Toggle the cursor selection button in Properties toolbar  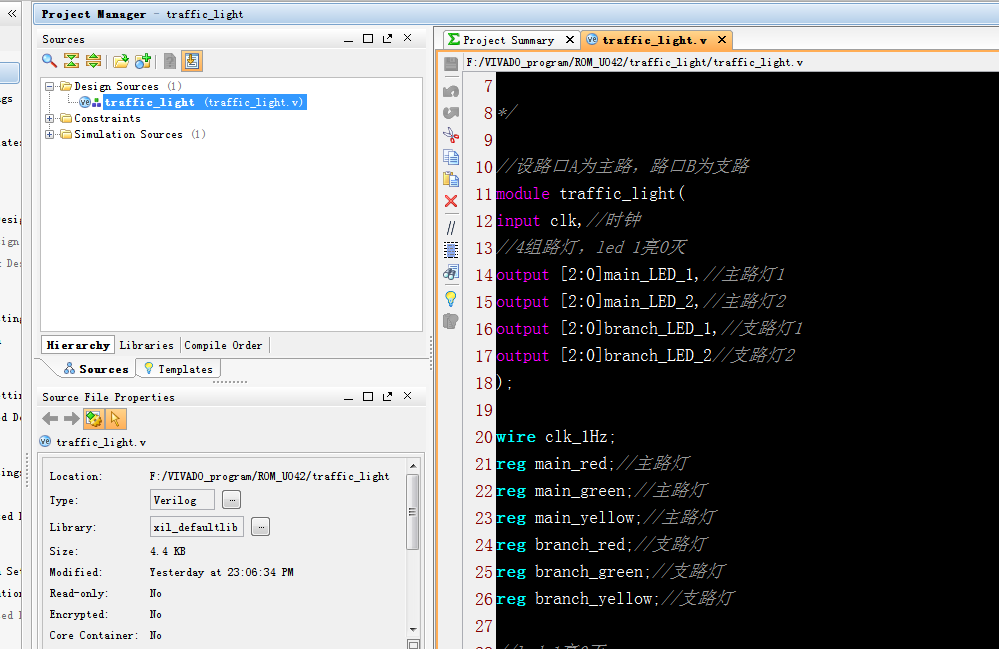(x=115, y=419)
